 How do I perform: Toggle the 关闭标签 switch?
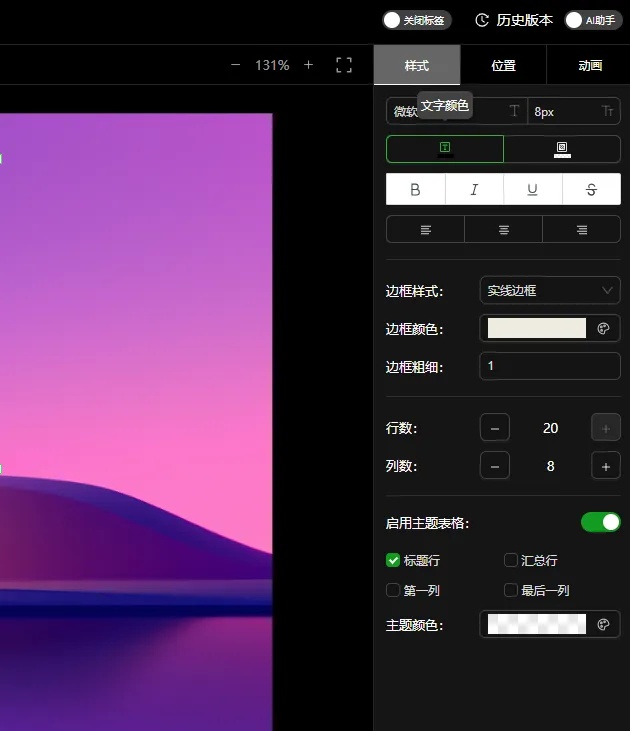(x=417, y=20)
